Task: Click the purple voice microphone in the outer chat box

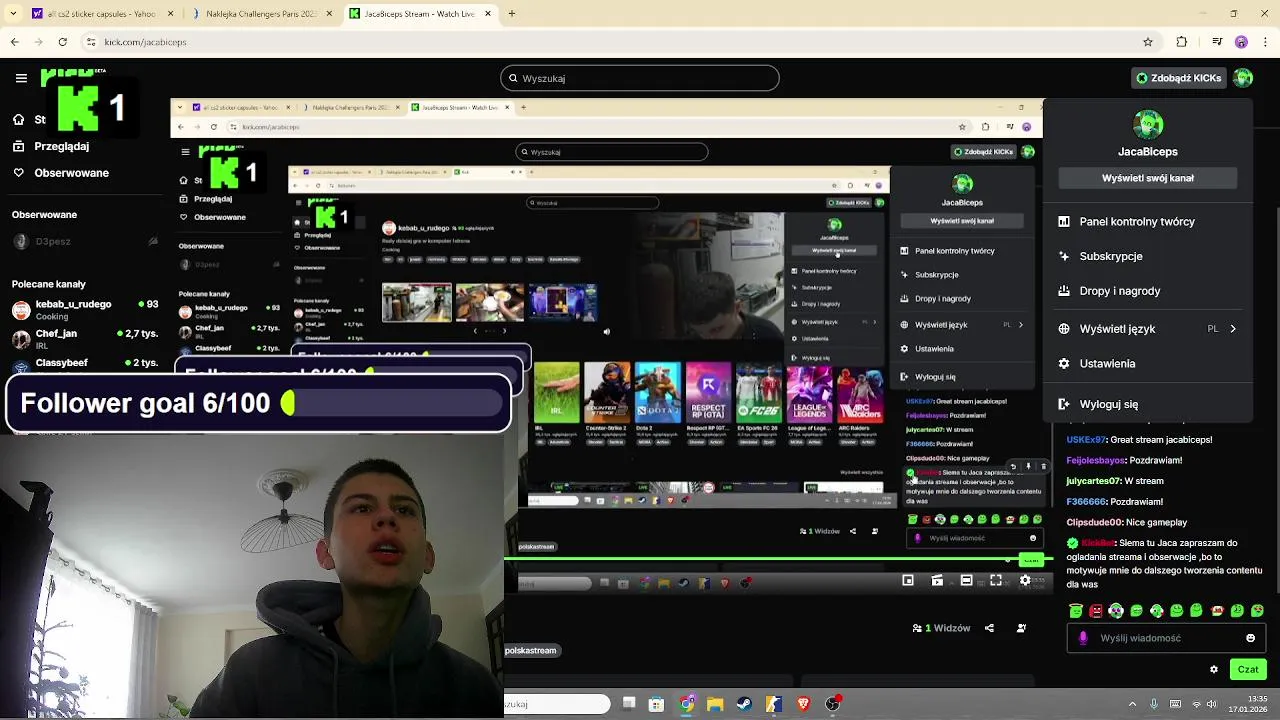Action: [x=1083, y=638]
